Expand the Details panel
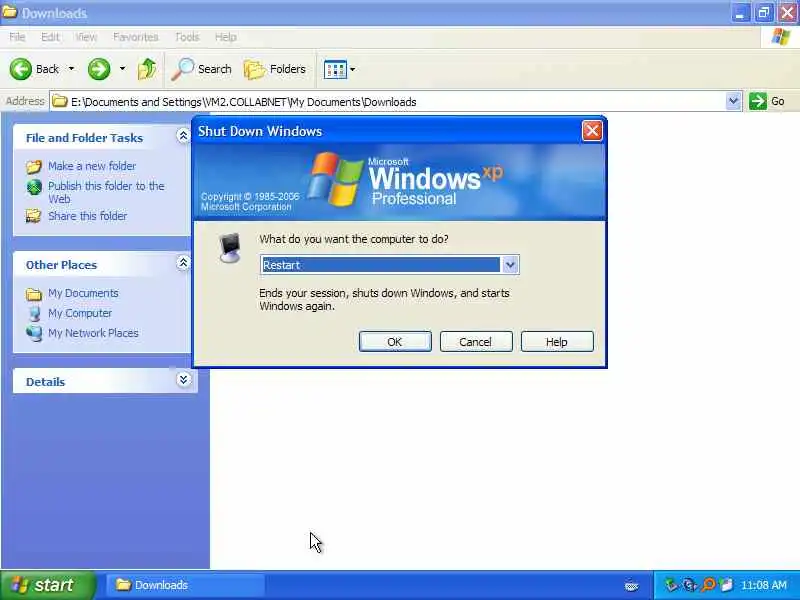 point(183,379)
